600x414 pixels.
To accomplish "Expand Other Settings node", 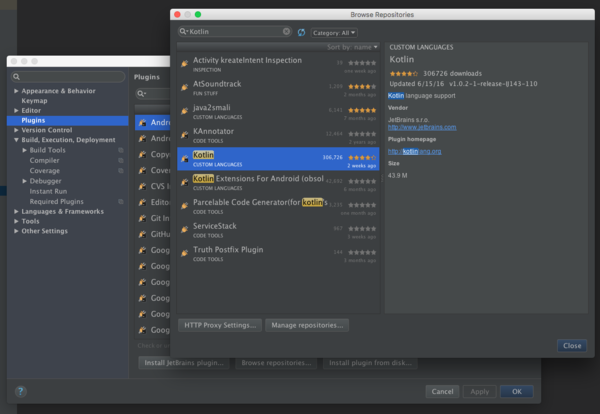I will (16, 231).
